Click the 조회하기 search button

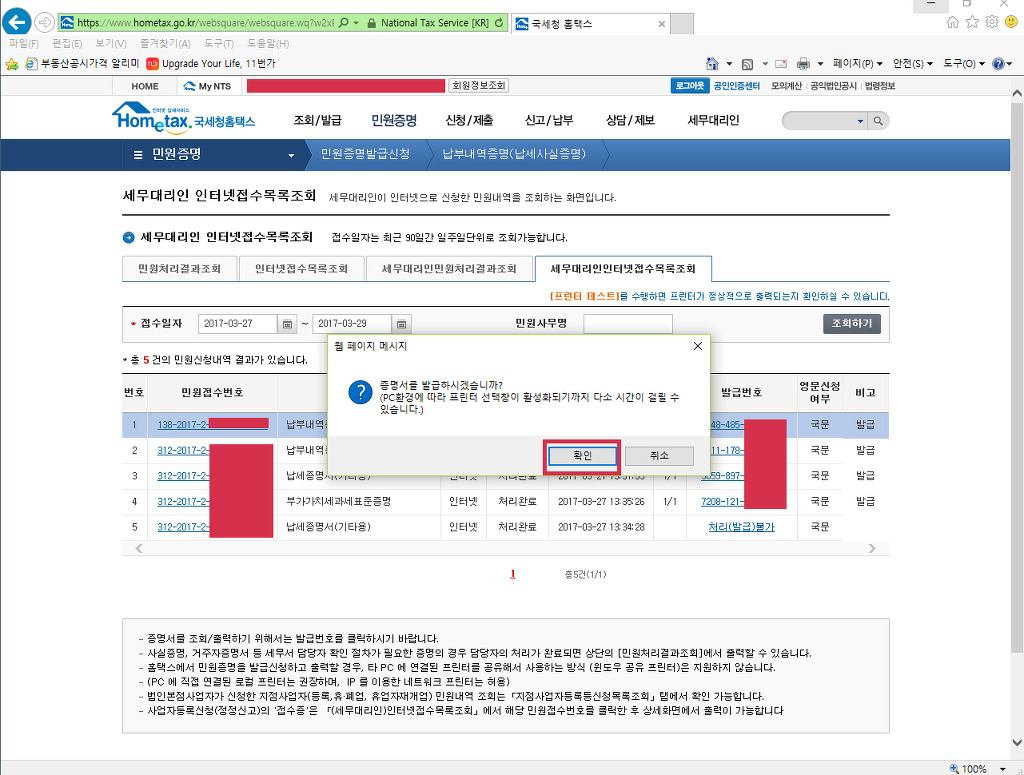click(x=852, y=324)
